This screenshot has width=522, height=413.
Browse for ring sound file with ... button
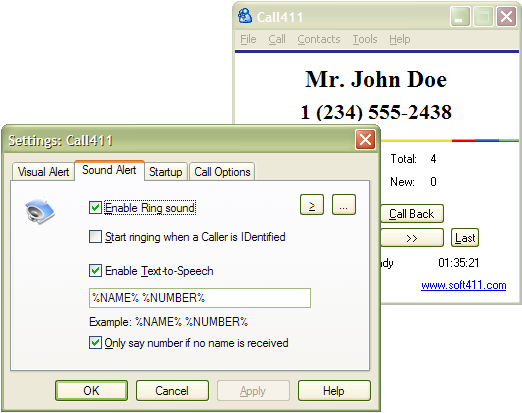344,205
